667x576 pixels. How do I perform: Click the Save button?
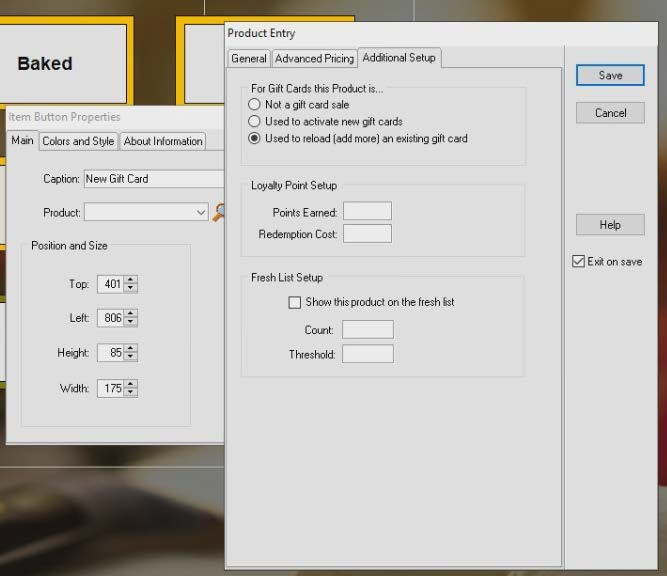(x=610, y=75)
